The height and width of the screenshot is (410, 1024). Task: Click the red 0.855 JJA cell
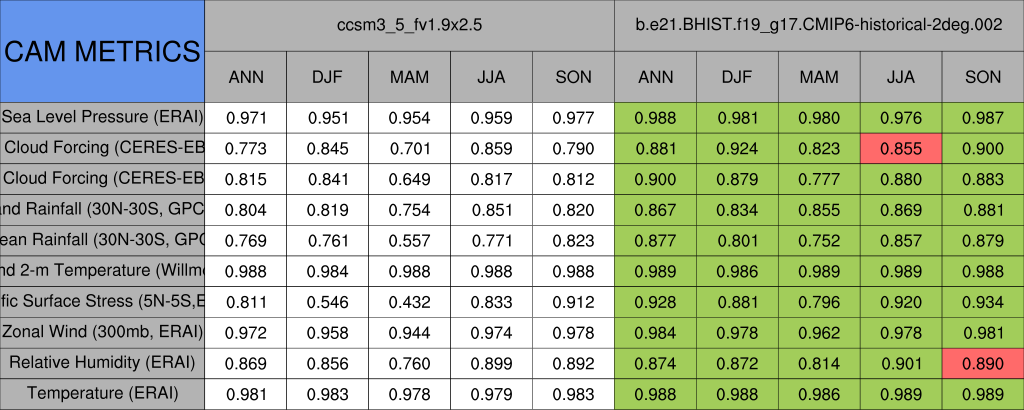(x=900, y=148)
